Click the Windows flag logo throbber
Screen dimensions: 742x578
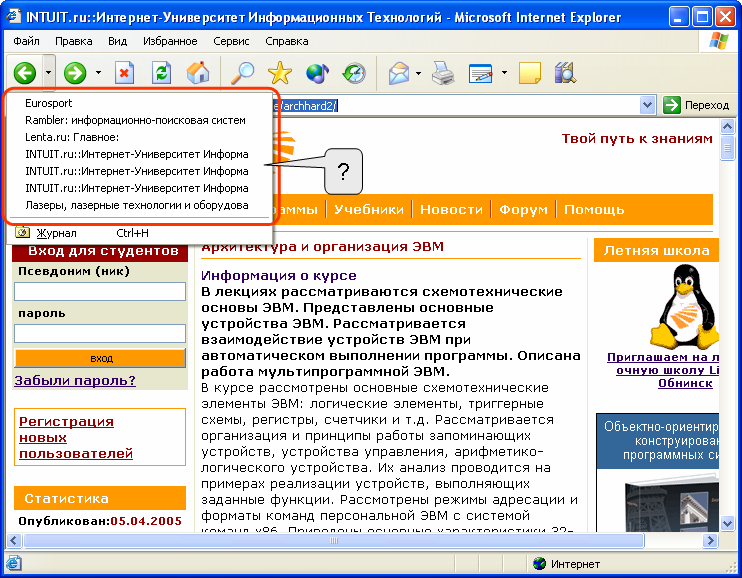(718, 41)
